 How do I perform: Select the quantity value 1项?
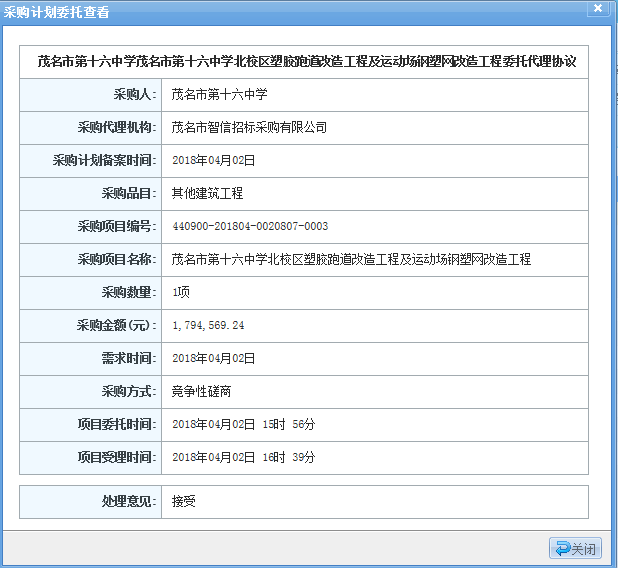[x=181, y=292]
